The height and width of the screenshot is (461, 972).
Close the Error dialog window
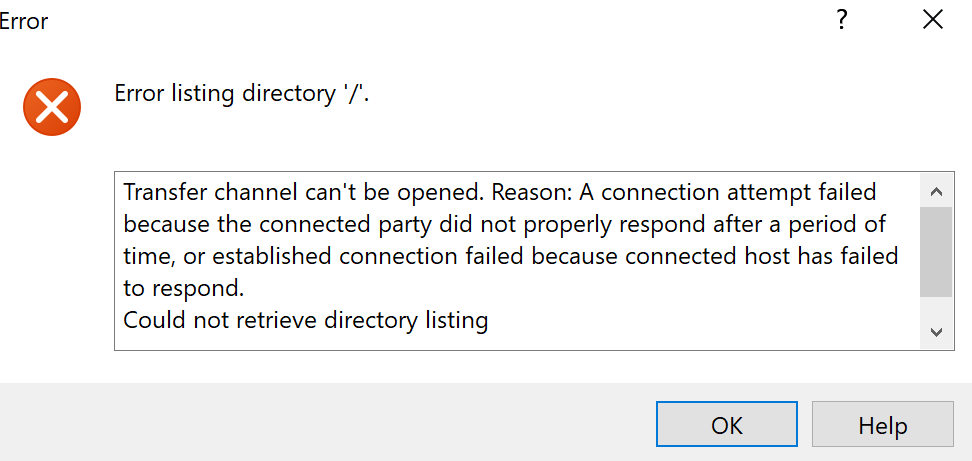click(x=932, y=20)
